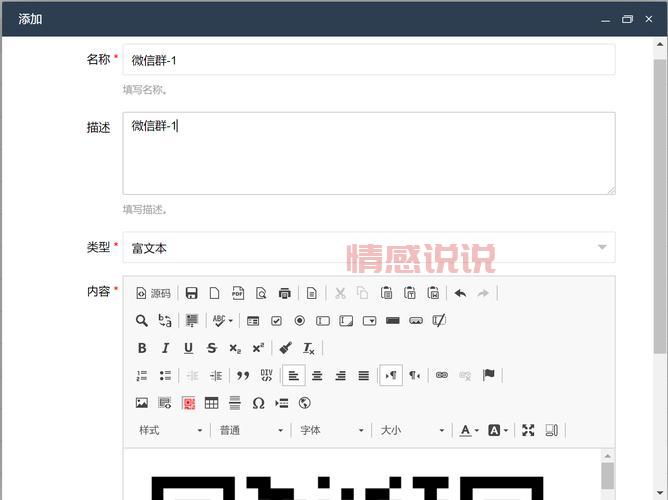Click the print icon
Viewport: 668px width, 500px height.
[x=285, y=293]
